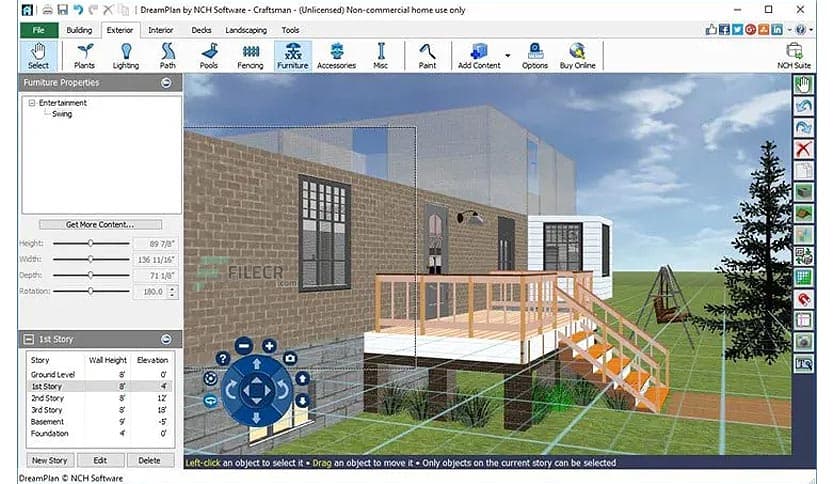
Task: Activate the Path tool
Action: pyautogui.click(x=167, y=56)
